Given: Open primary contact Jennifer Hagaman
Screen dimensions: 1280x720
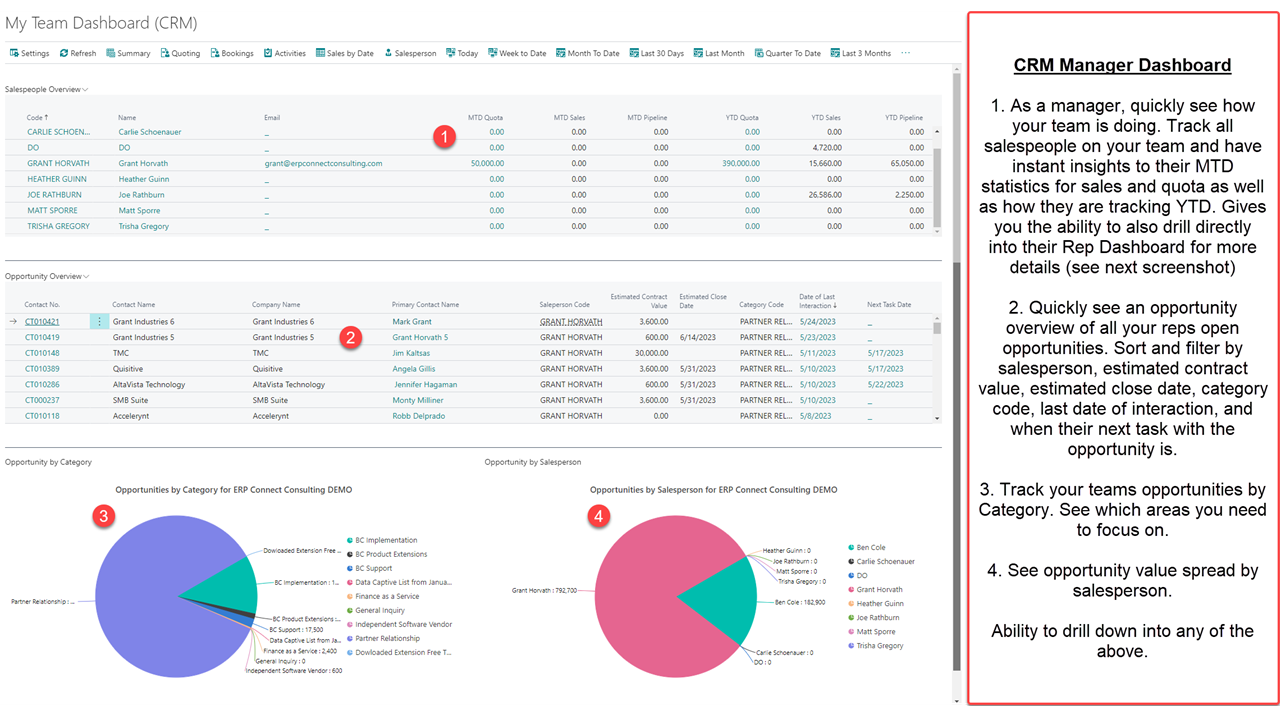Looking at the screenshot, I should [426, 384].
